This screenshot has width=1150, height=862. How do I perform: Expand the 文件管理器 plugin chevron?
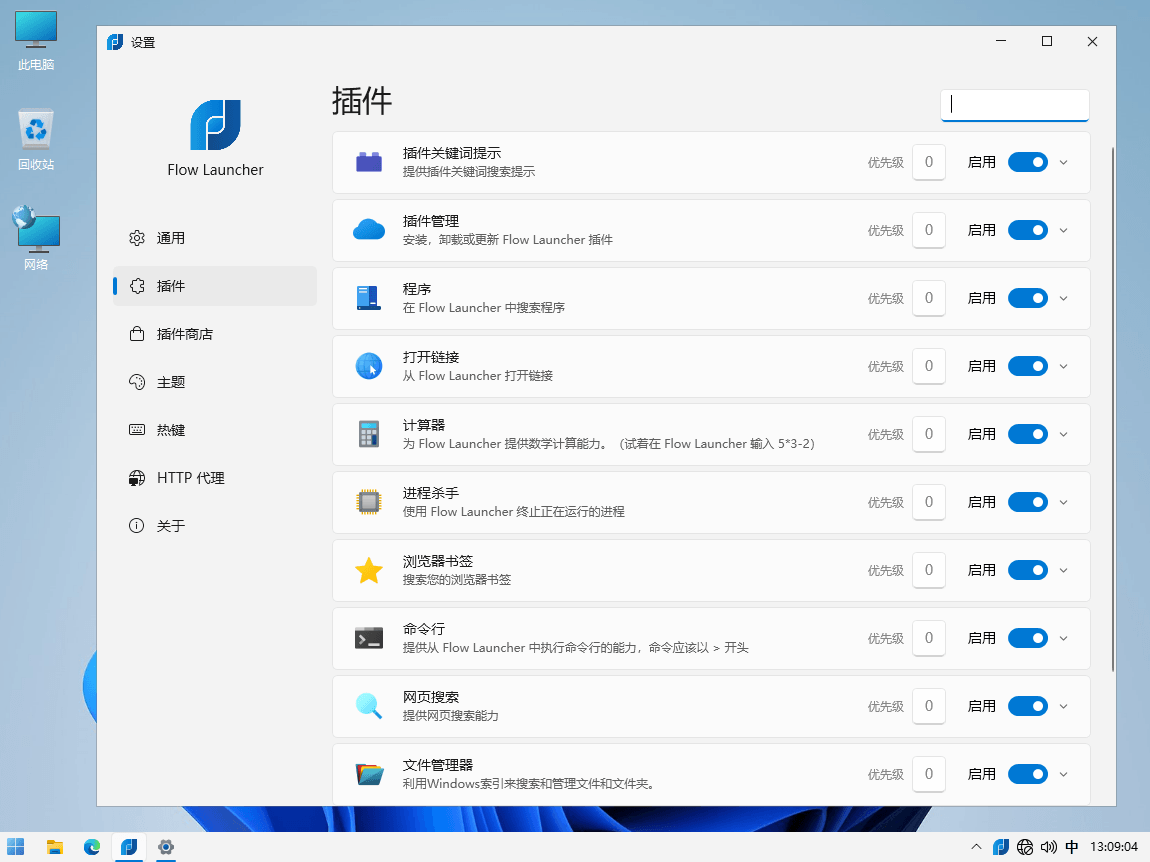(x=1063, y=774)
